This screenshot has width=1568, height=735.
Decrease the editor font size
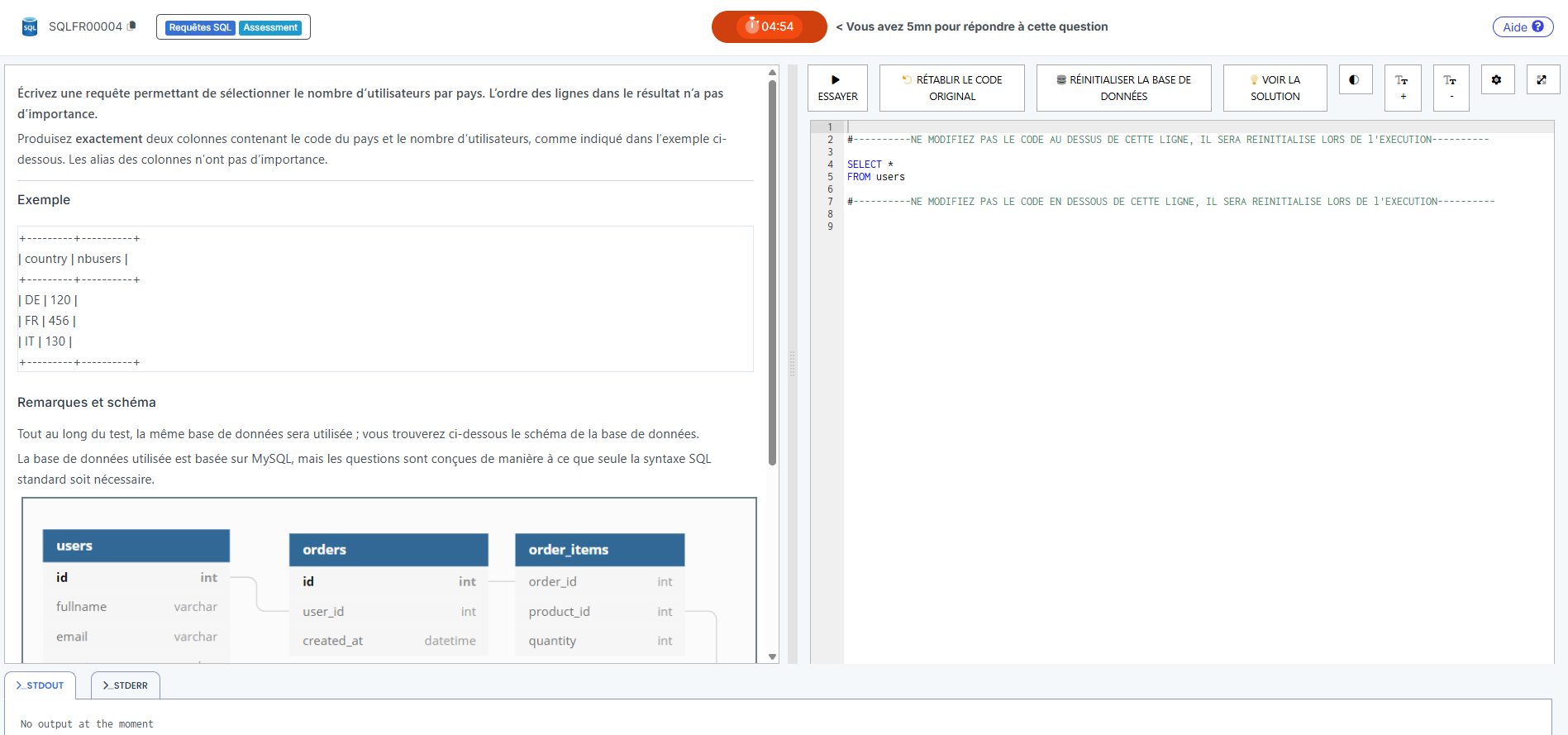[1451, 88]
